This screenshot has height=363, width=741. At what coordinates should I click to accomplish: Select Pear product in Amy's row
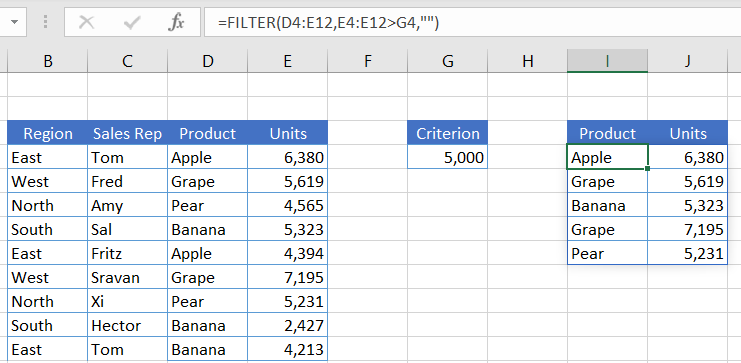pyautogui.click(x=207, y=205)
